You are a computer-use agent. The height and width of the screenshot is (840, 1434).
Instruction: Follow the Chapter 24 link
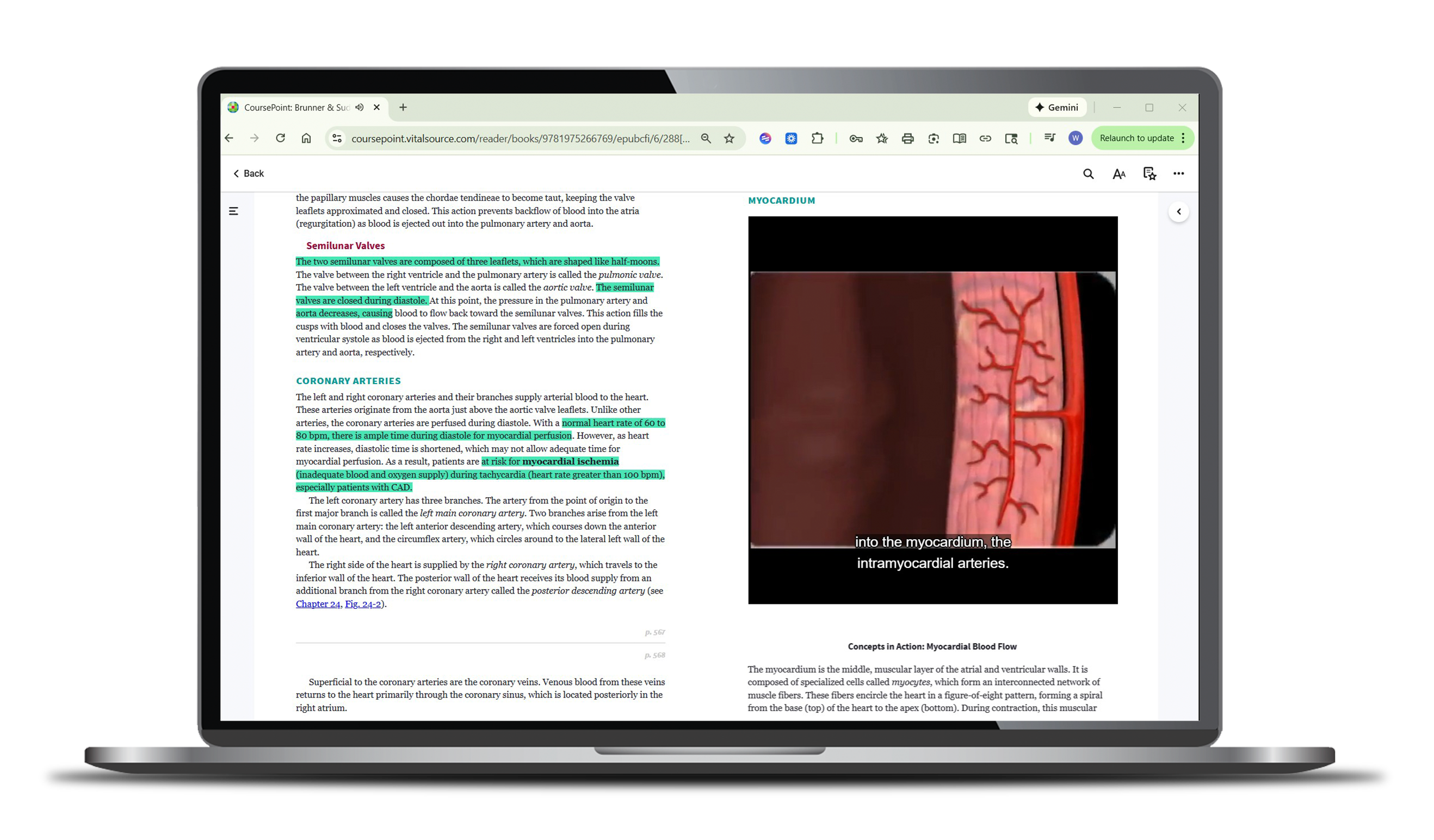(318, 604)
